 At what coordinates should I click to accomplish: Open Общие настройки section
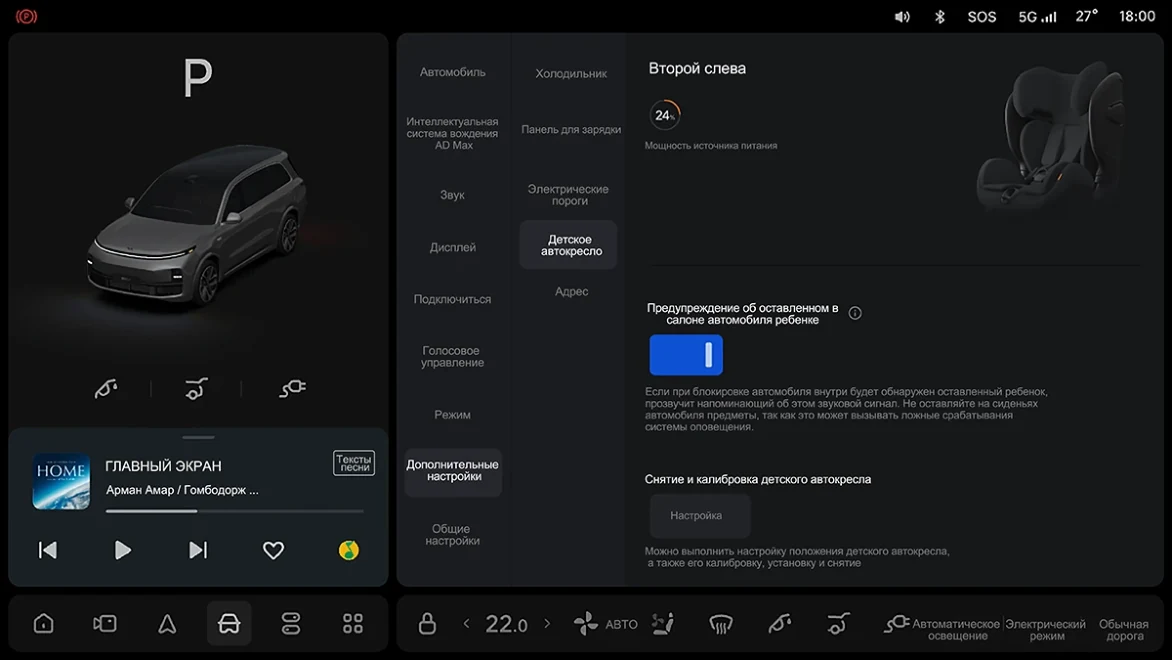coord(452,534)
